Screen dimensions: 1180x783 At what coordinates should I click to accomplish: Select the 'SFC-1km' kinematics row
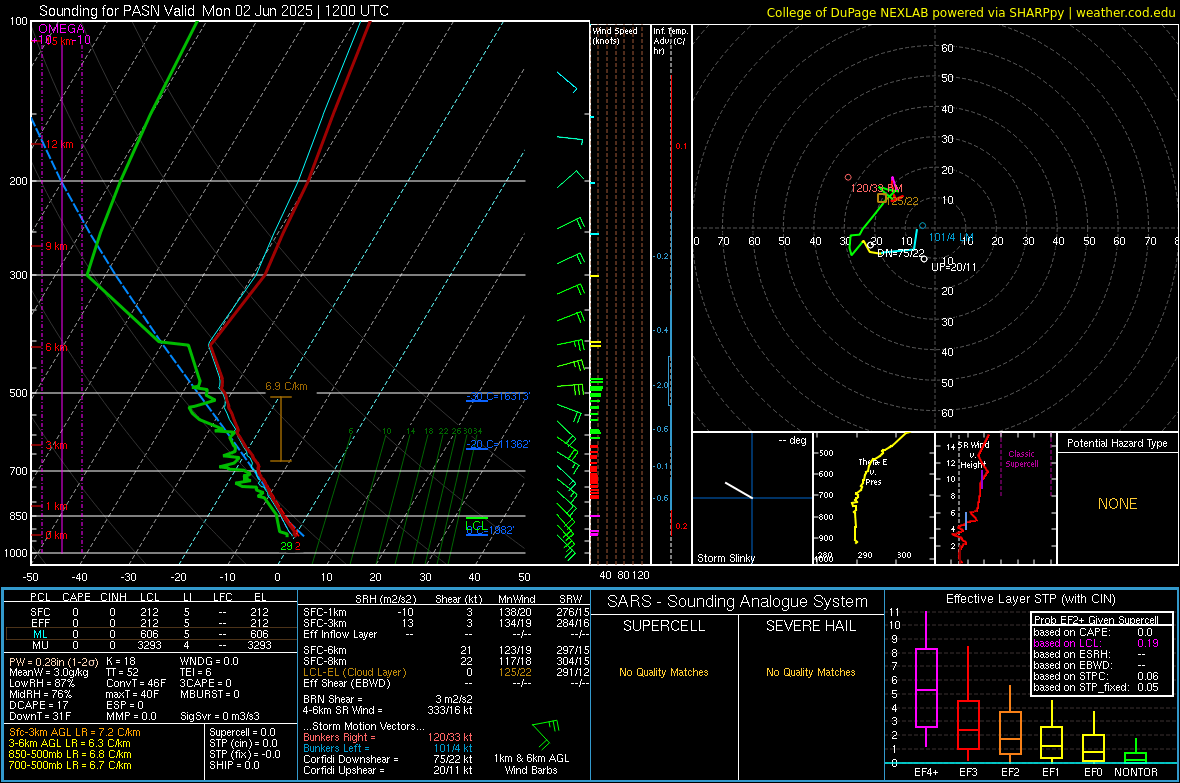[x=446, y=612]
